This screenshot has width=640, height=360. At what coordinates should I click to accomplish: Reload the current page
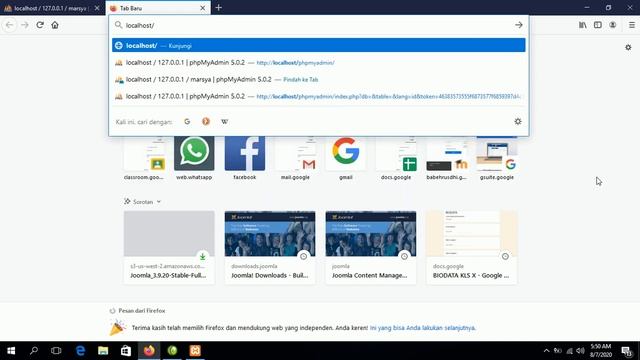pyautogui.click(x=40, y=25)
